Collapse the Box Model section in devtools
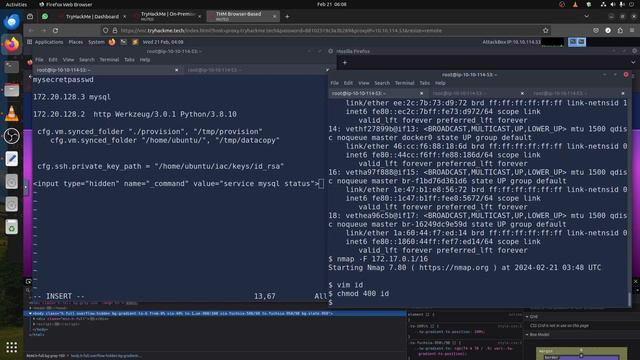 click(527, 335)
